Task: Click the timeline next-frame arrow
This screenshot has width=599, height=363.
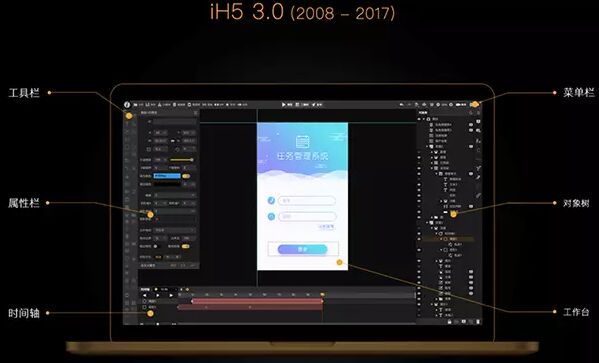Action: (x=171, y=295)
